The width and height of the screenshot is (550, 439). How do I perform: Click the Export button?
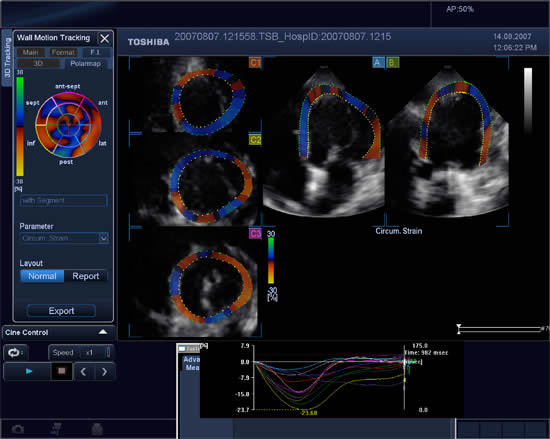[61, 311]
